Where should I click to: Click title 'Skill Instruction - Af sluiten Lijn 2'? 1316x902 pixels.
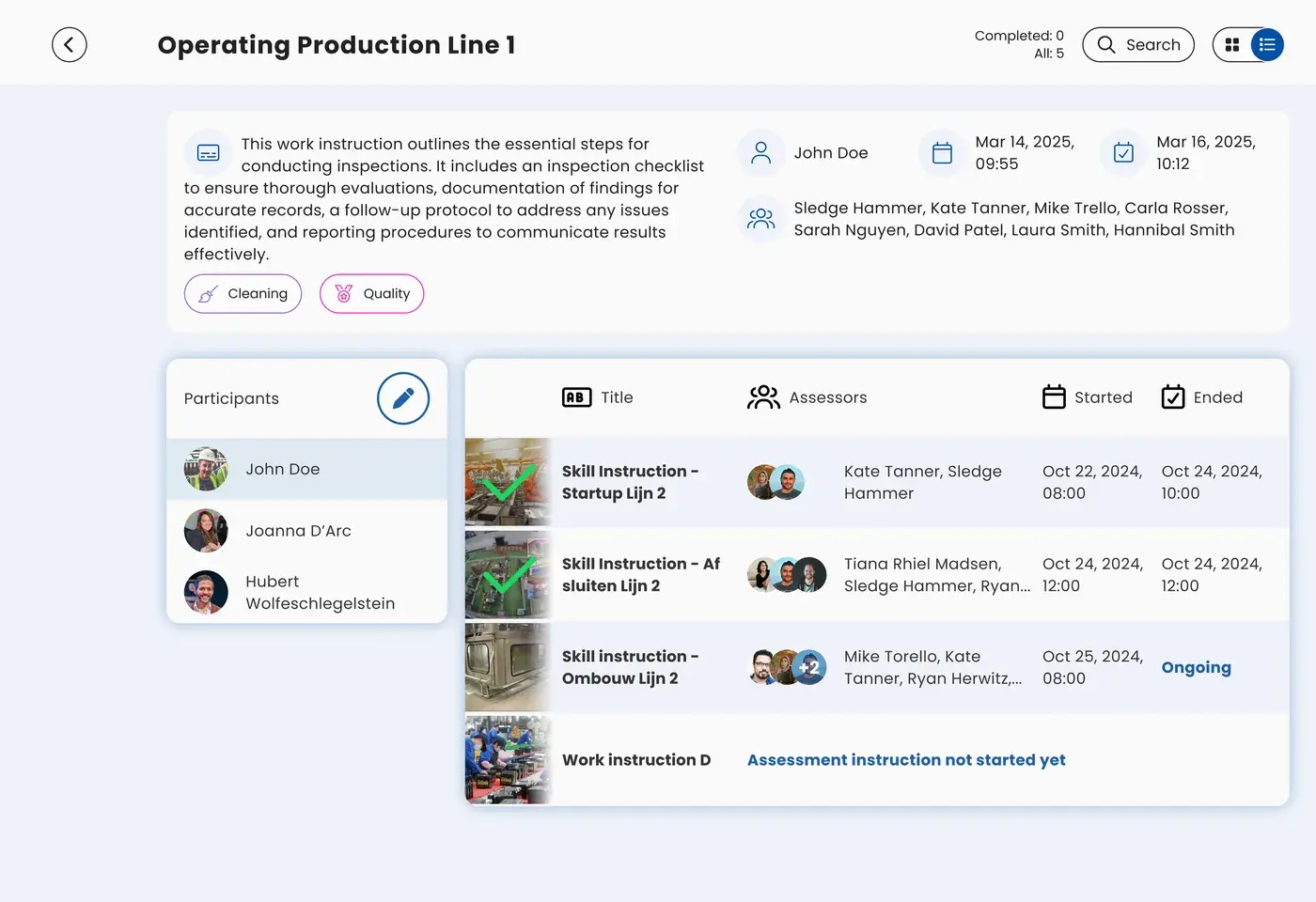tap(641, 575)
